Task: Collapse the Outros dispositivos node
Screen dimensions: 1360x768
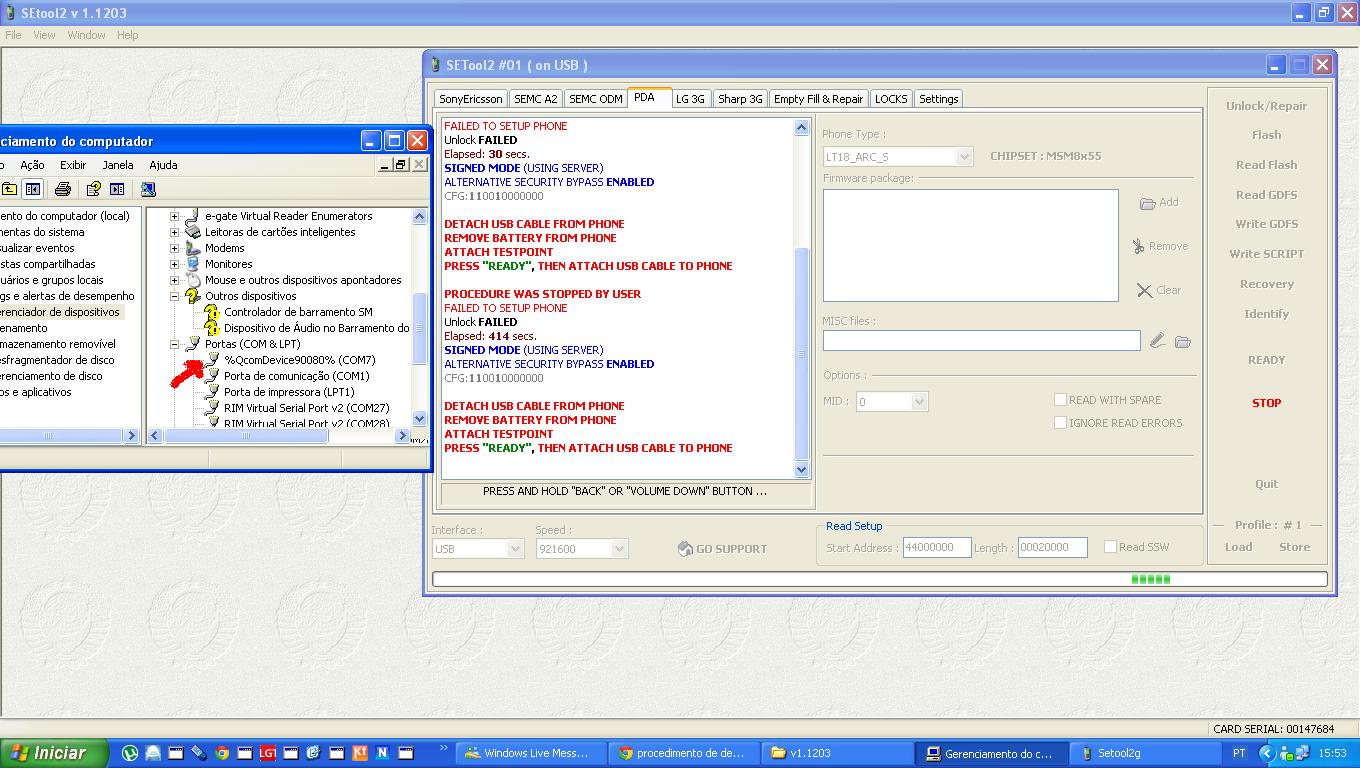Action: [174, 296]
